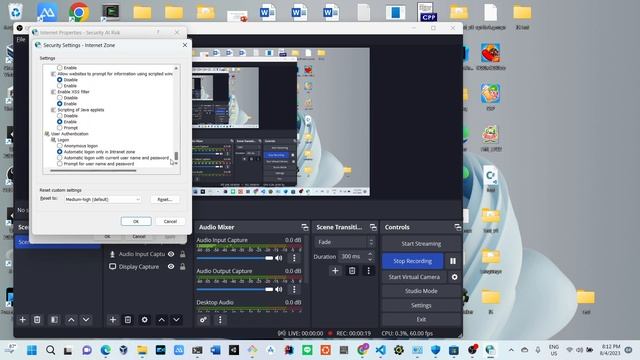Remove the selected scene via trash icon
The height and width of the screenshot is (360, 640).
coord(37,320)
